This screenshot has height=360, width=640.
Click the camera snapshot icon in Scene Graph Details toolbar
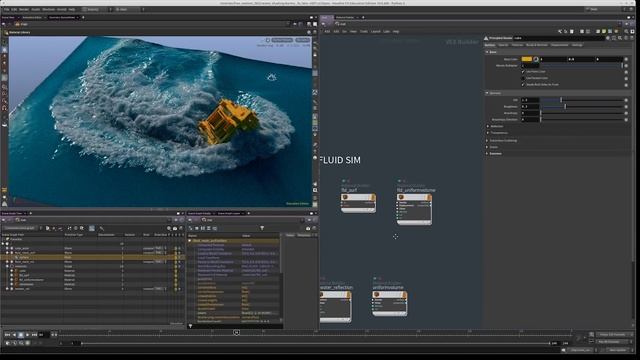308,228
